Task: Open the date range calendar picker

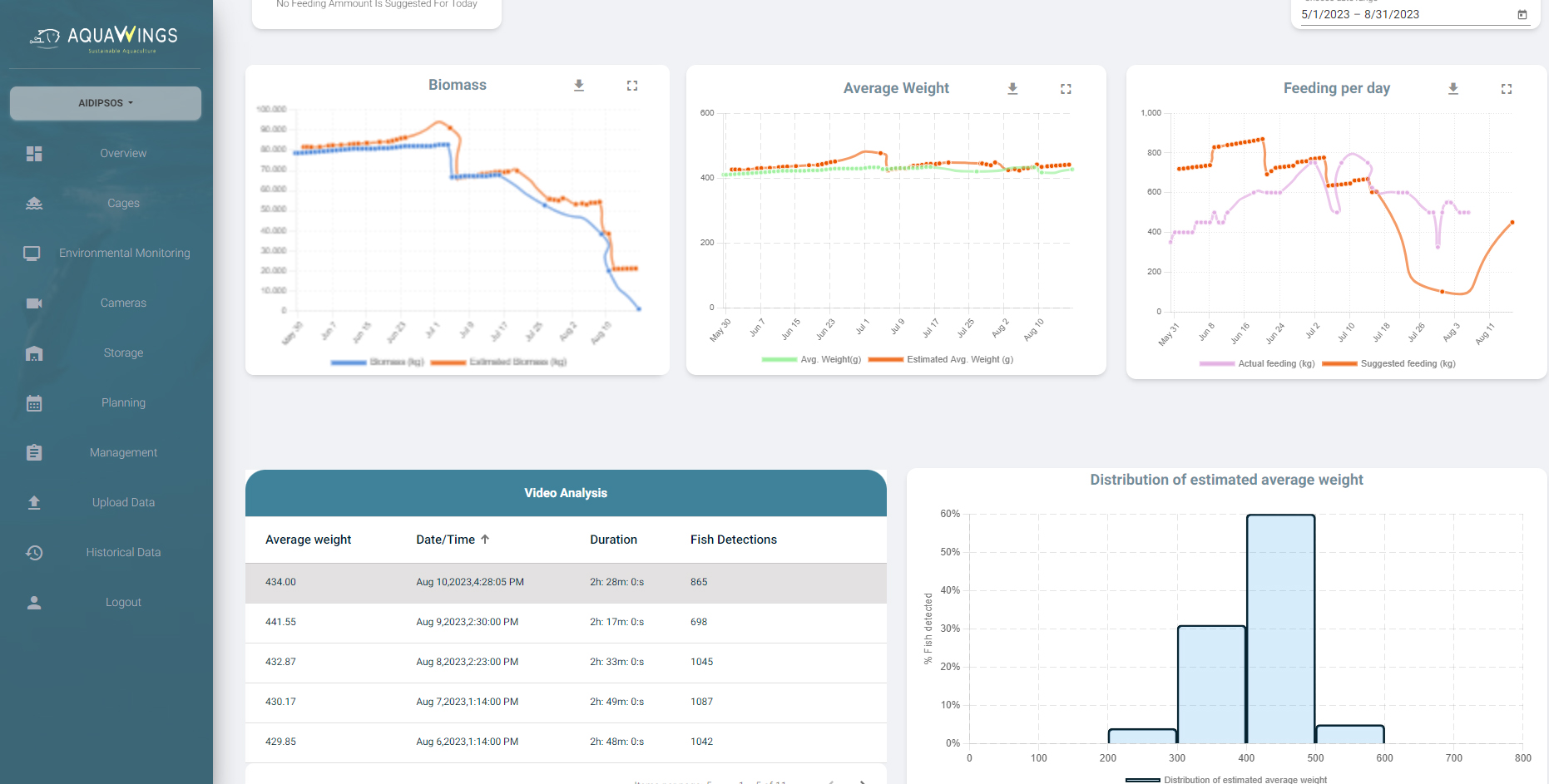Action: tap(1522, 14)
